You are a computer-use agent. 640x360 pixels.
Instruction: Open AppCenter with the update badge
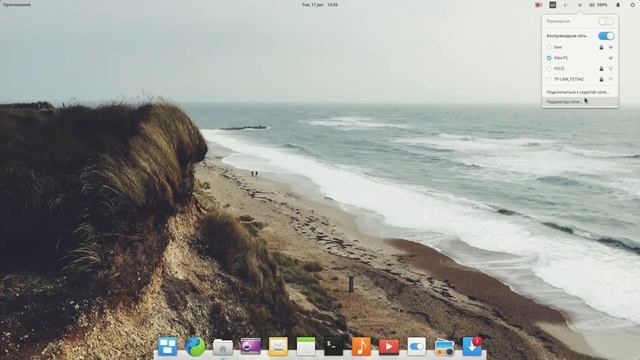click(x=472, y=346)
